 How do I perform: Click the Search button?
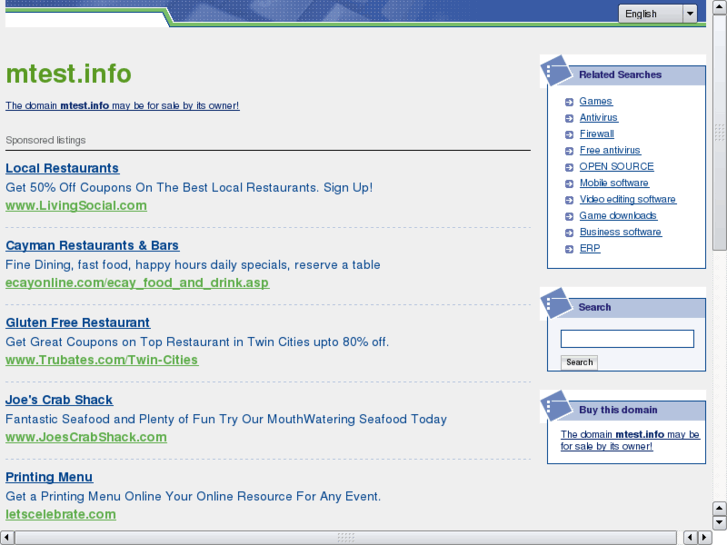pyautogui.click(x=579, y=362)
